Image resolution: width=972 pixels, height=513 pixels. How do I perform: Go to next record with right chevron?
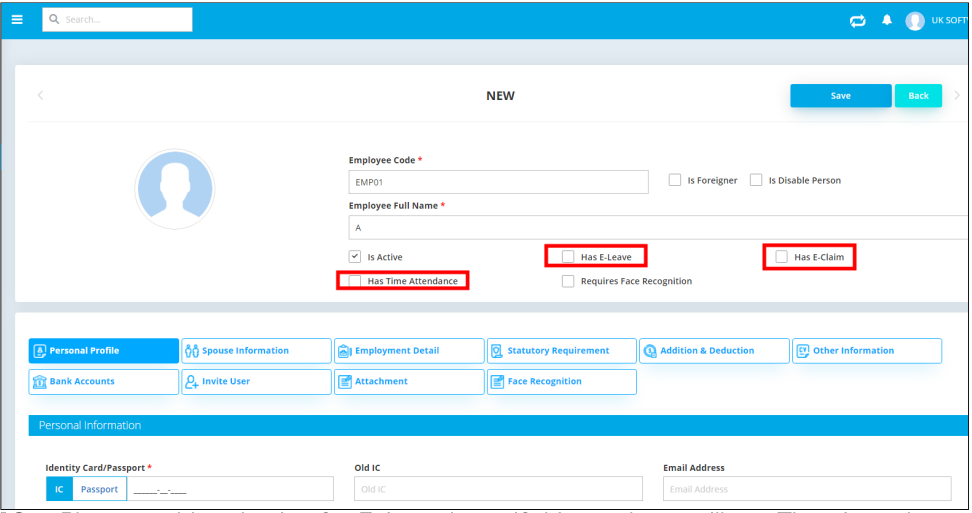(956, 95)
